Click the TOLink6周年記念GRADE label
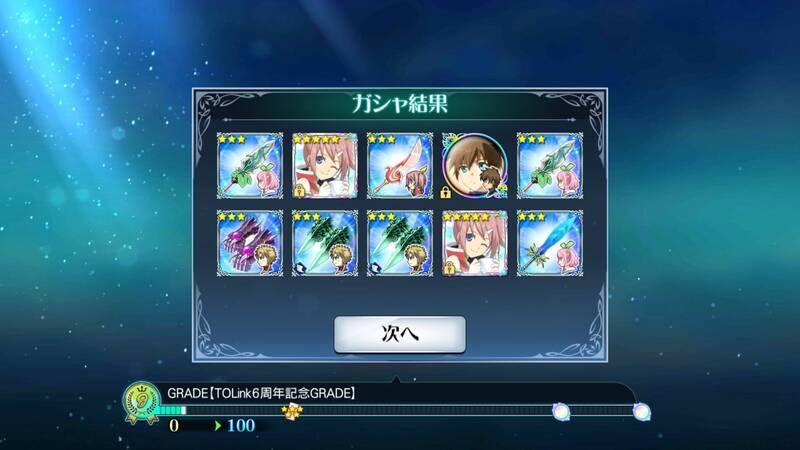The image size is (800, 450). [x=261, y=393]
